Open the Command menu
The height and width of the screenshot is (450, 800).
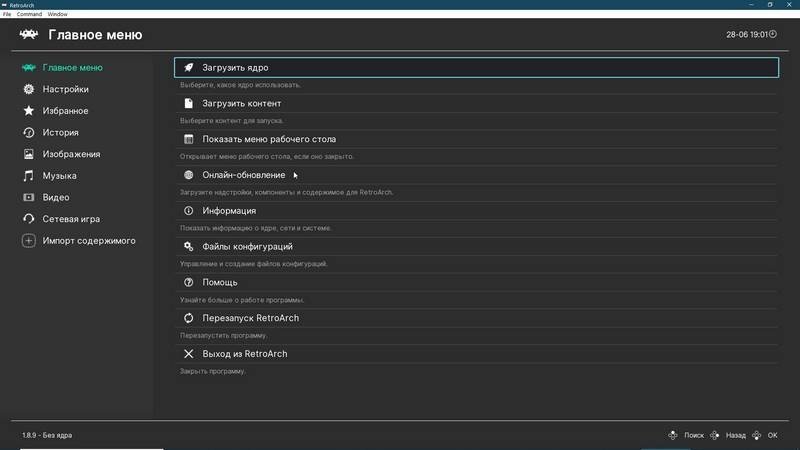tap(28, 14)
